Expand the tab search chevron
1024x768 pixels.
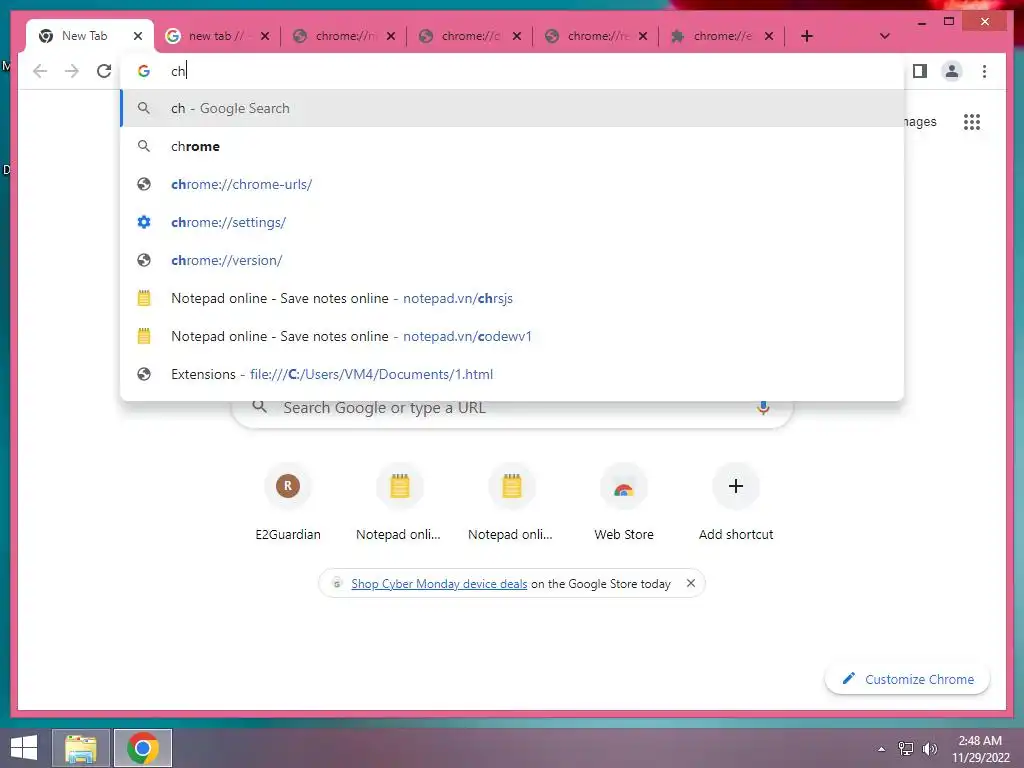884,36
